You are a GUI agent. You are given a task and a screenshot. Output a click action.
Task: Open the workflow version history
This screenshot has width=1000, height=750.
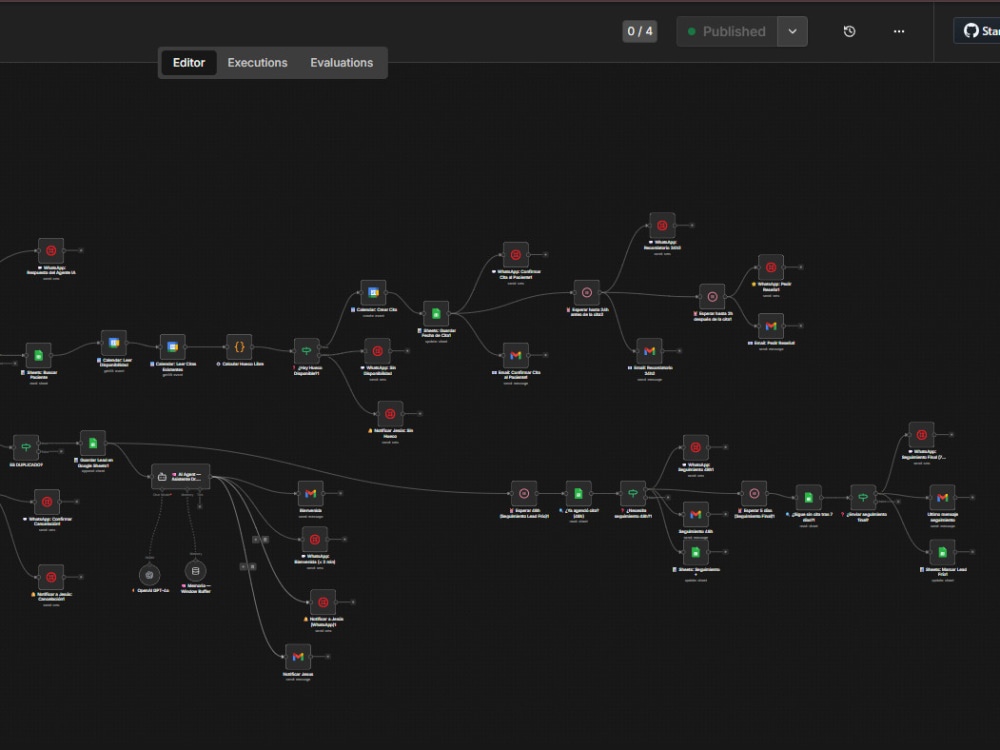tap(849, 31)
